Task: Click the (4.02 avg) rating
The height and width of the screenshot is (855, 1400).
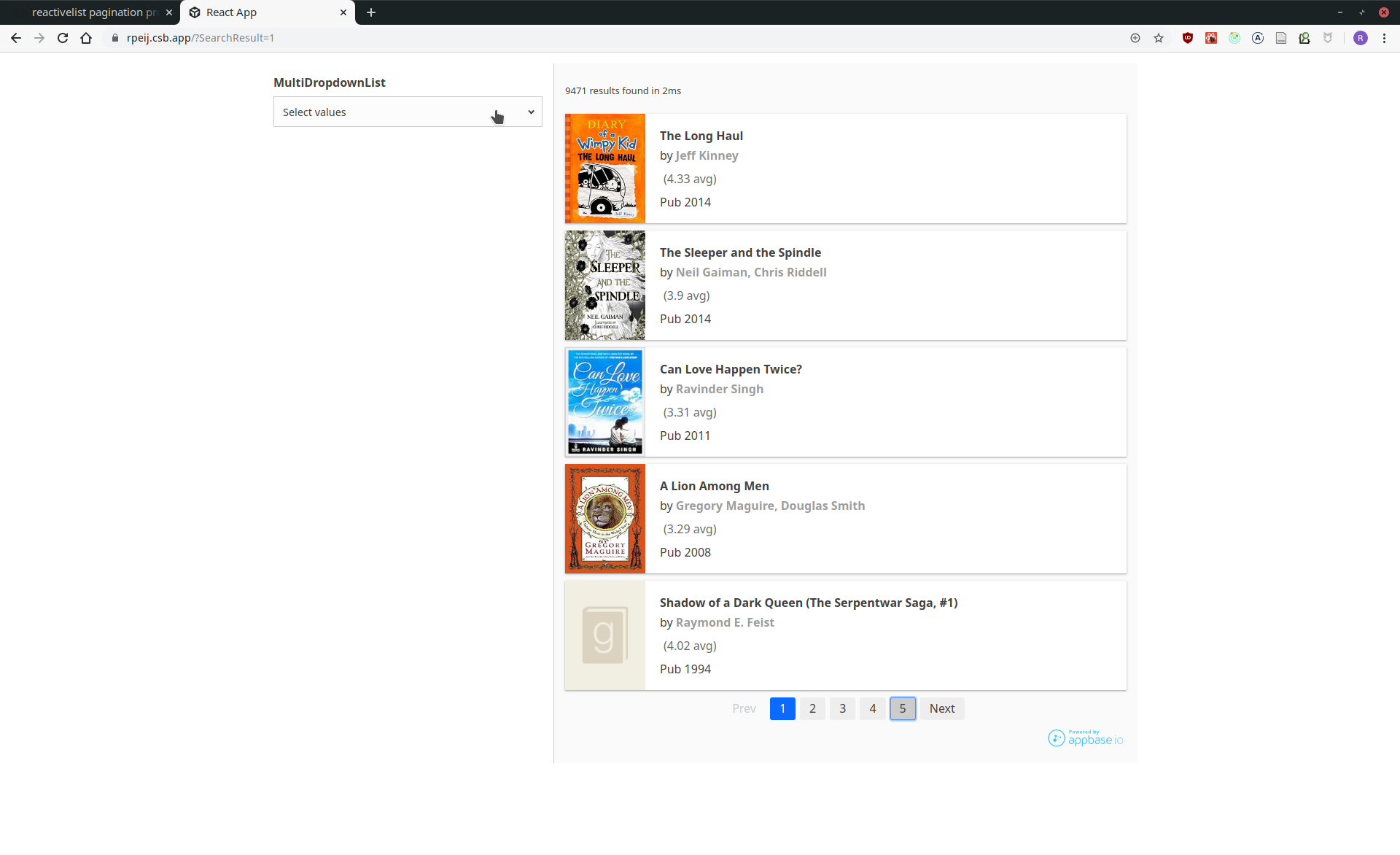Action: (x=690, y=646)
